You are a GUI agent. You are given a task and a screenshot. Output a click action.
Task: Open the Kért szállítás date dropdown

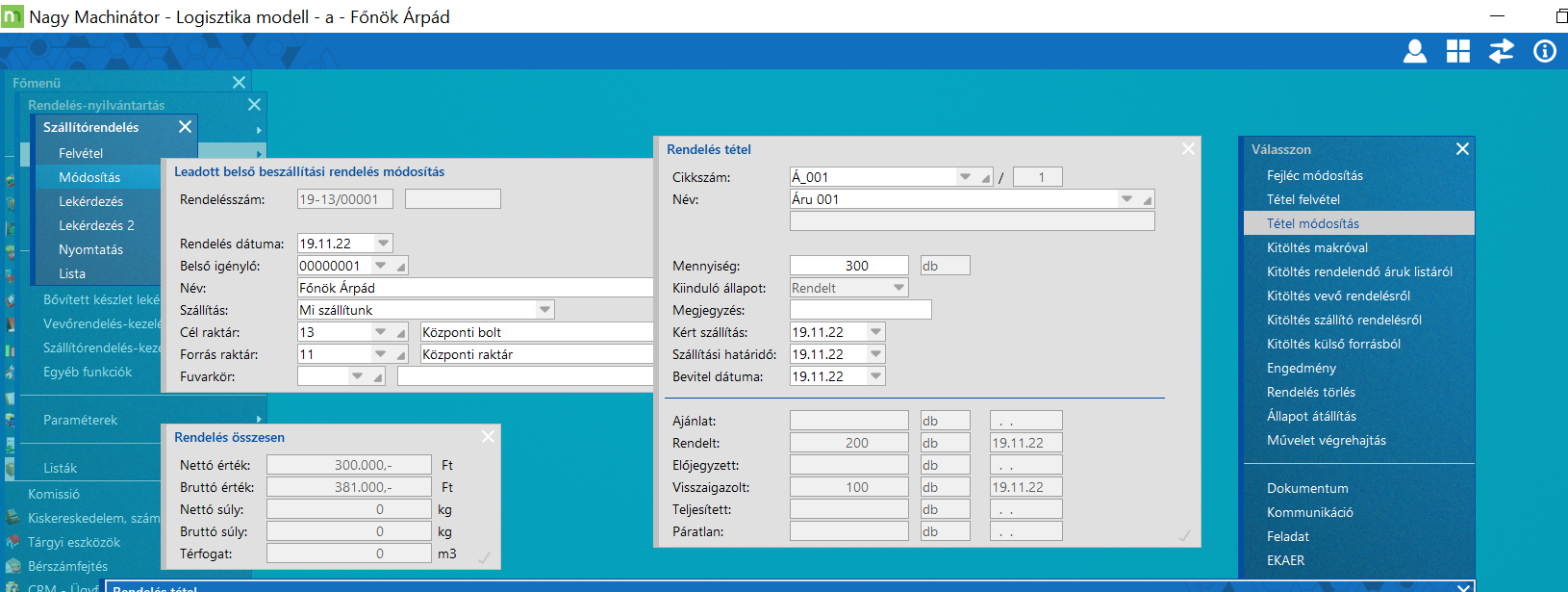pyautogui.click(x=875, y=332)
